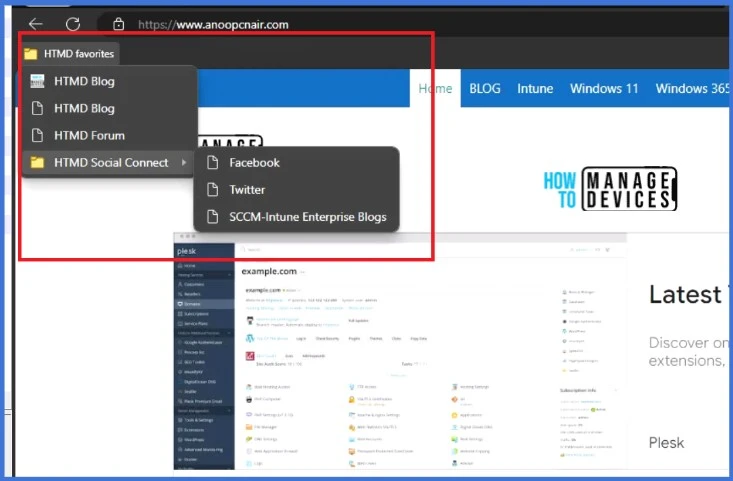Open the Windows 365 navigation item
Image resolution: width=733 pixels, height=481 pixels.
pyautogui.click(x=692, y=88)
